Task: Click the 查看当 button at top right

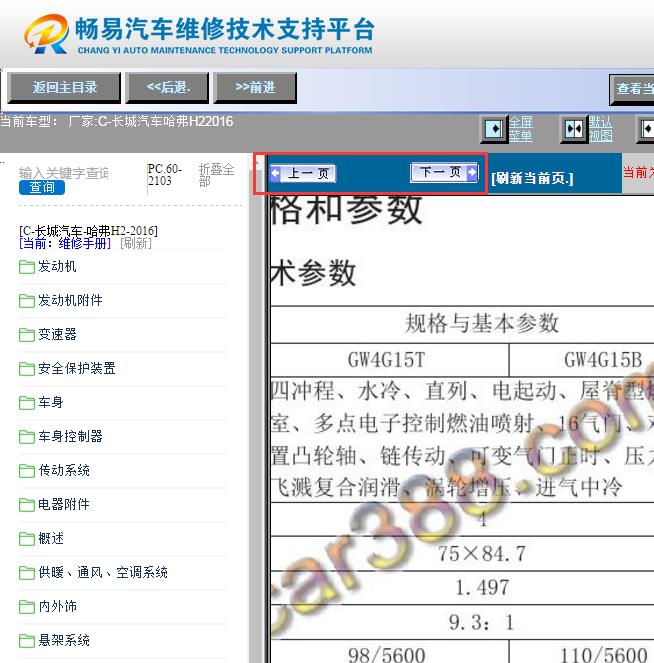Action: (632, 89)
